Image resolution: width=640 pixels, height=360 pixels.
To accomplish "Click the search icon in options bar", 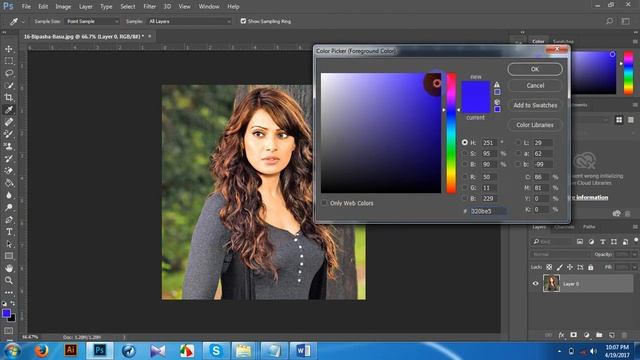I will tap(609, 21).
